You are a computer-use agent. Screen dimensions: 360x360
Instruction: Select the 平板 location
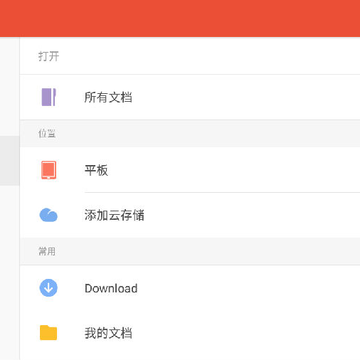click(190, 170)
